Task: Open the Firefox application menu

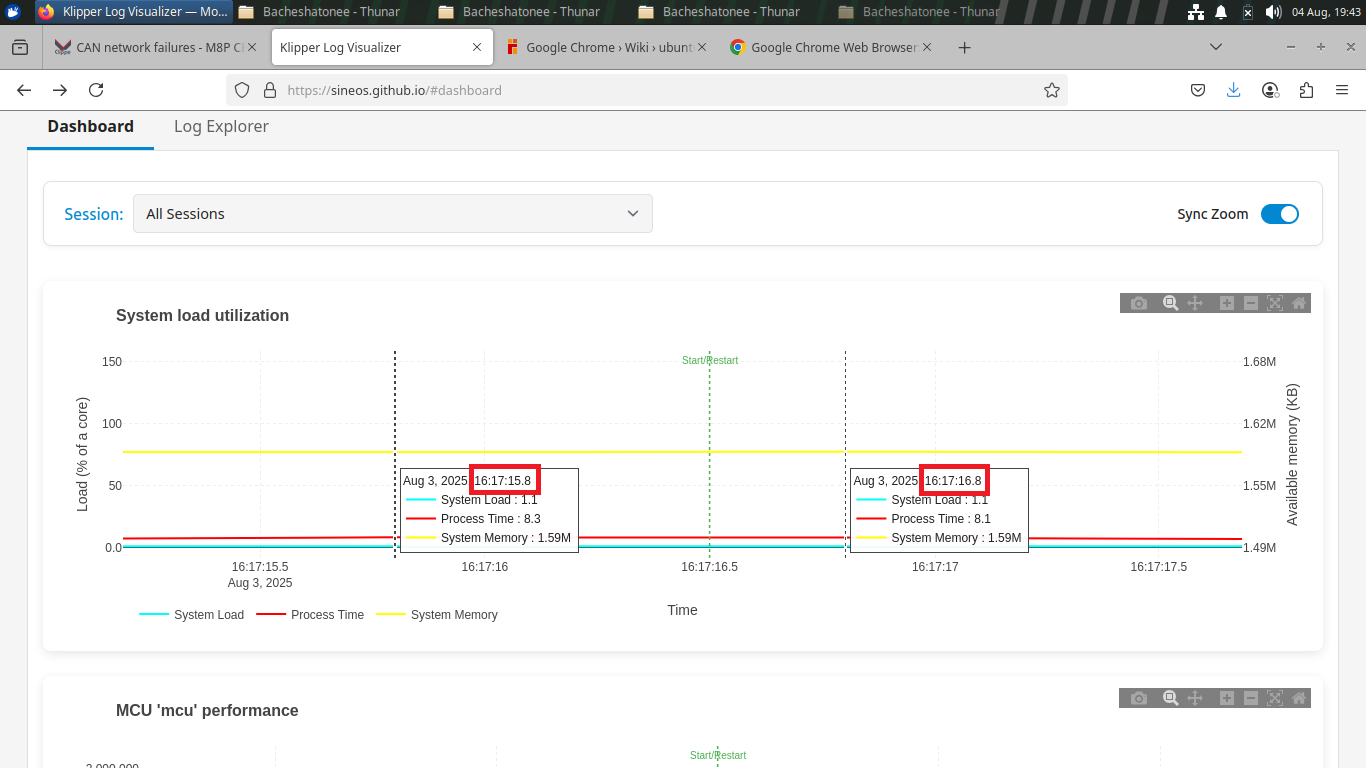Action: pyautogui.click(x=1342, y=90)
